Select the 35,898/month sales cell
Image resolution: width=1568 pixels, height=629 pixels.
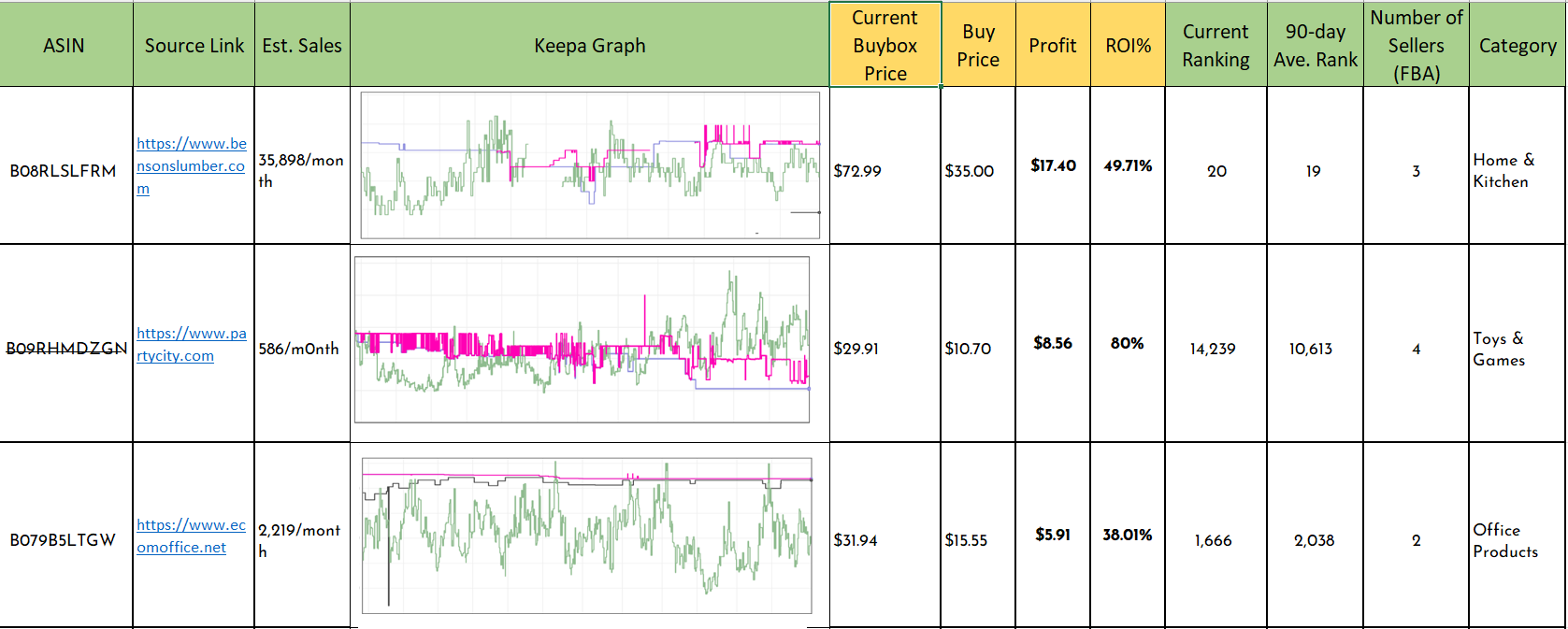[x=302, y=165]
